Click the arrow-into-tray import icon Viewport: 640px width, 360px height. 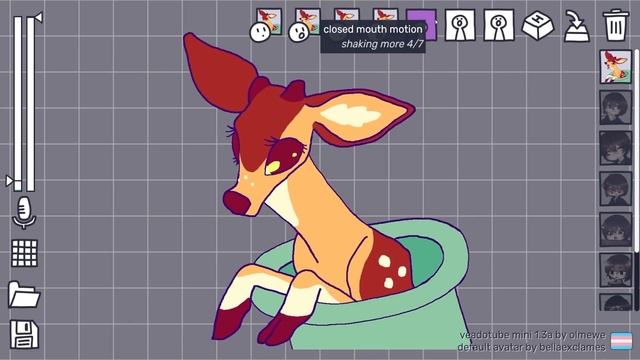(x=576, y=26)
